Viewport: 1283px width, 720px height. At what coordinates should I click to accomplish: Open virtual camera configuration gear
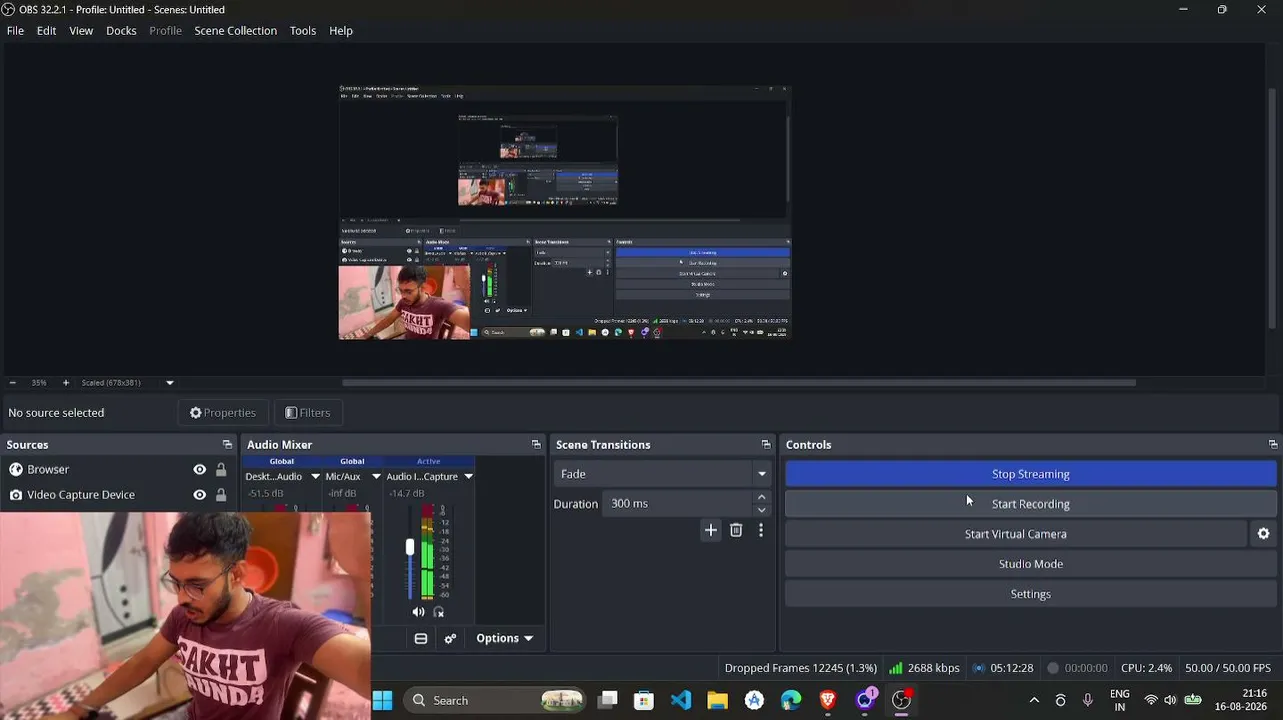pyautogui.click(x=1263, y=534)
